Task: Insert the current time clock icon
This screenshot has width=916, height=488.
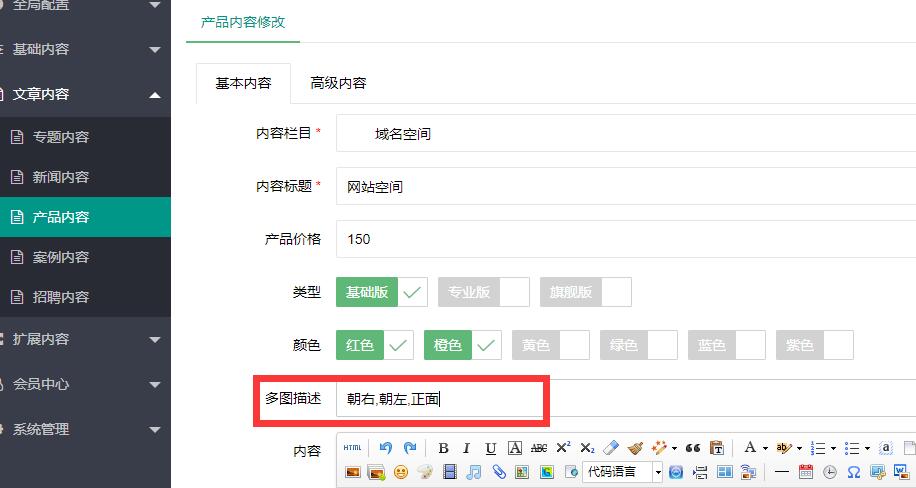Action: tap(830, 472)
